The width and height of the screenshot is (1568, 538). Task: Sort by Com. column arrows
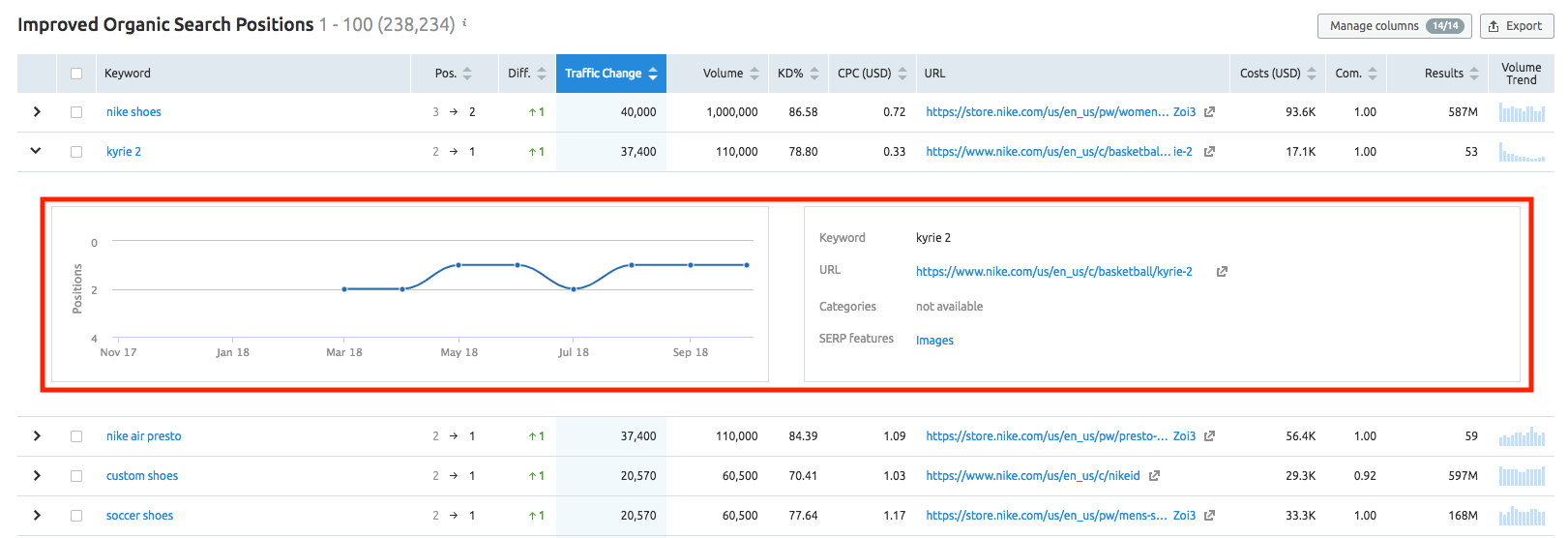(1373, 74)
